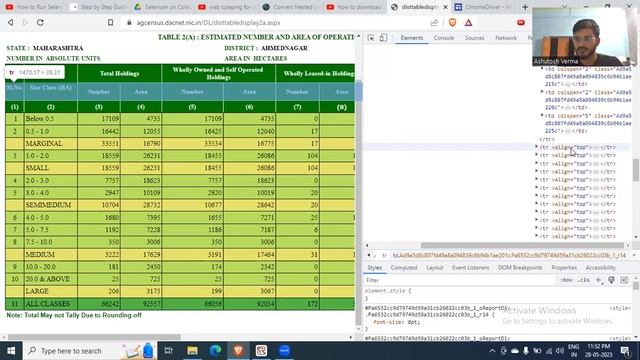Click the page's horizontal scrollbar thumb

[x=94, y=337]
